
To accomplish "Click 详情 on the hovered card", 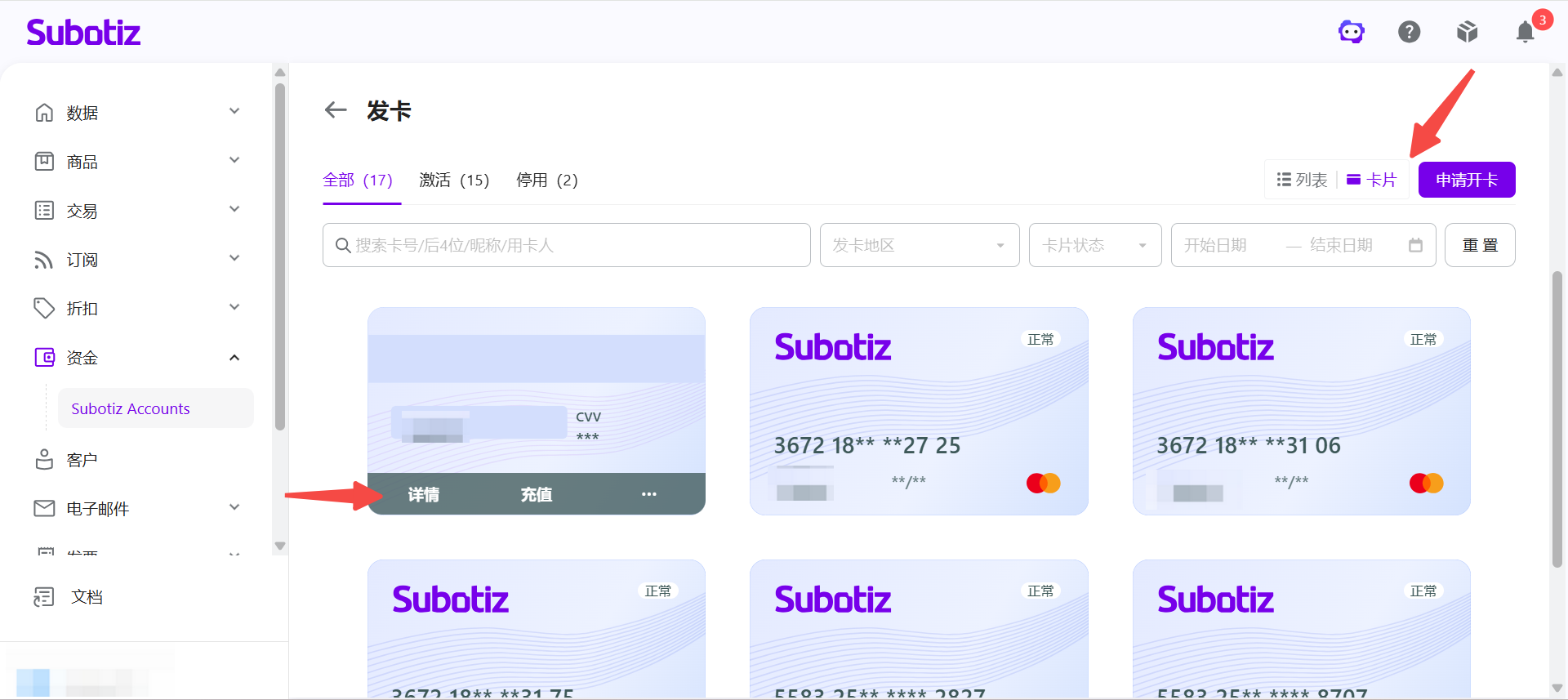I will [423, 494].
